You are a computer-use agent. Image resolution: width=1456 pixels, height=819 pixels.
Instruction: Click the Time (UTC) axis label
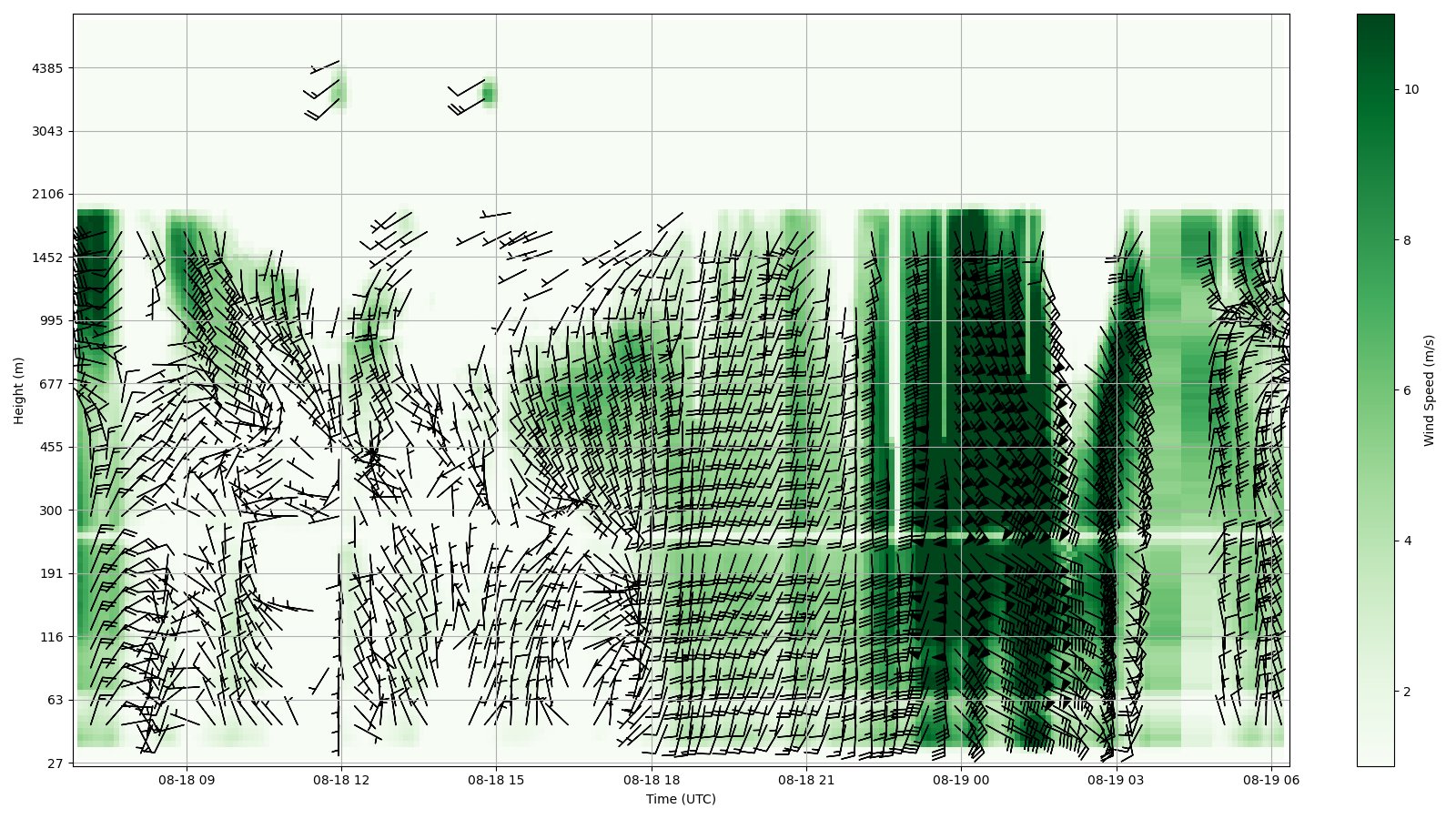coord(681,799)
